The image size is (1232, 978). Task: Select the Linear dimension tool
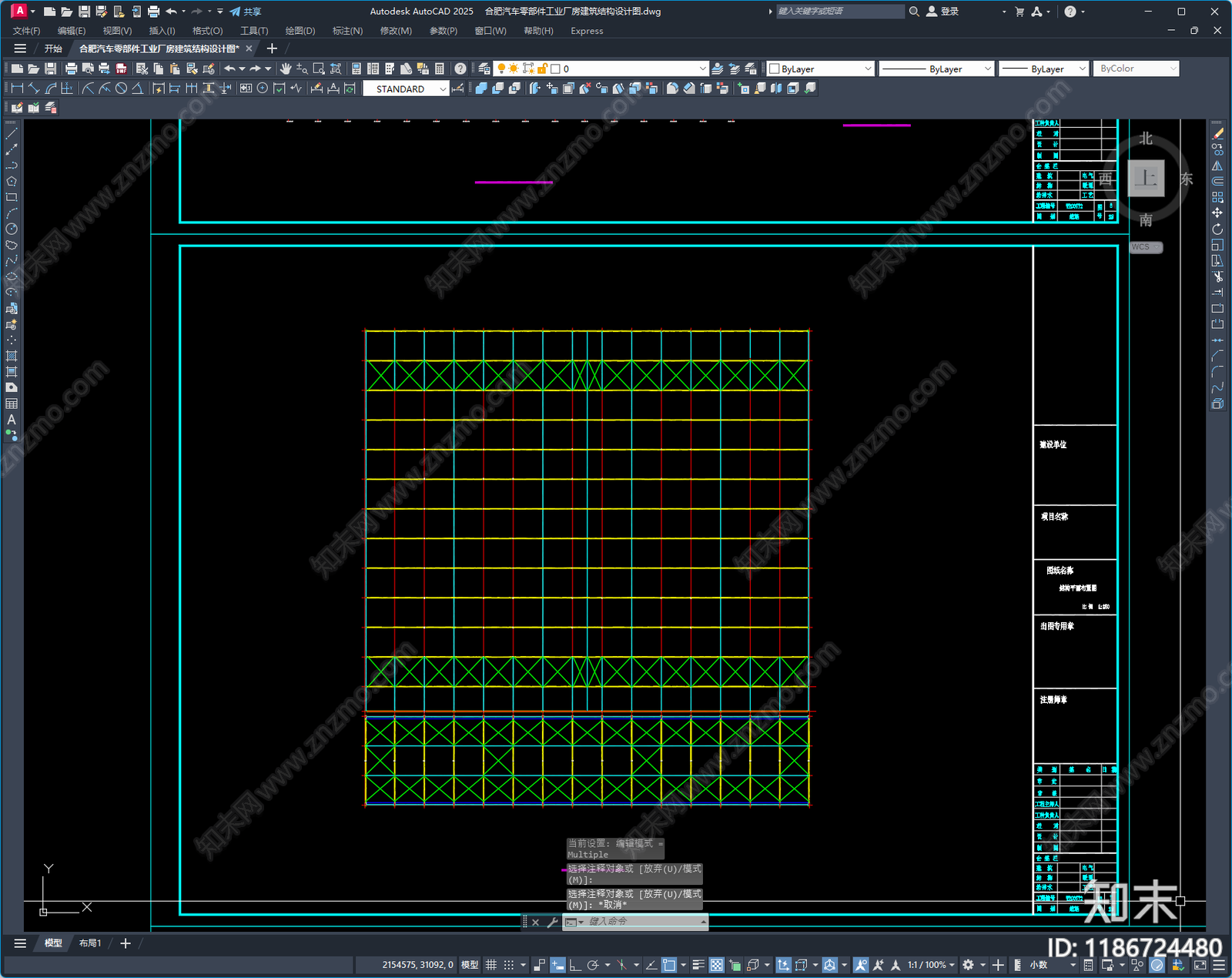pyautogui.click(x=17, y=89)
